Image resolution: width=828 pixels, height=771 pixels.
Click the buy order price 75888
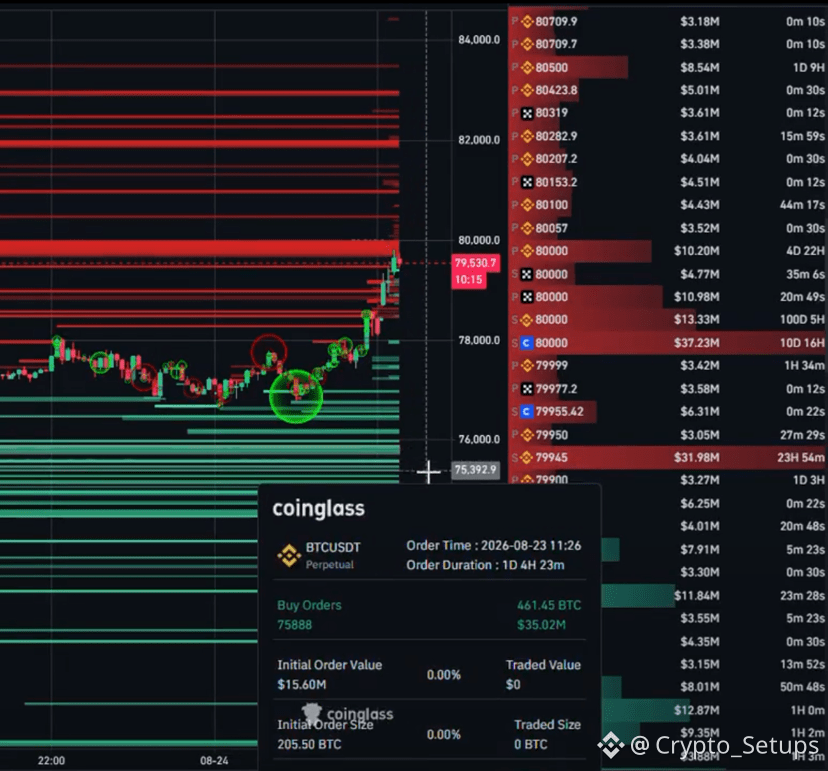pyautogui.click(x=295, y=625)
